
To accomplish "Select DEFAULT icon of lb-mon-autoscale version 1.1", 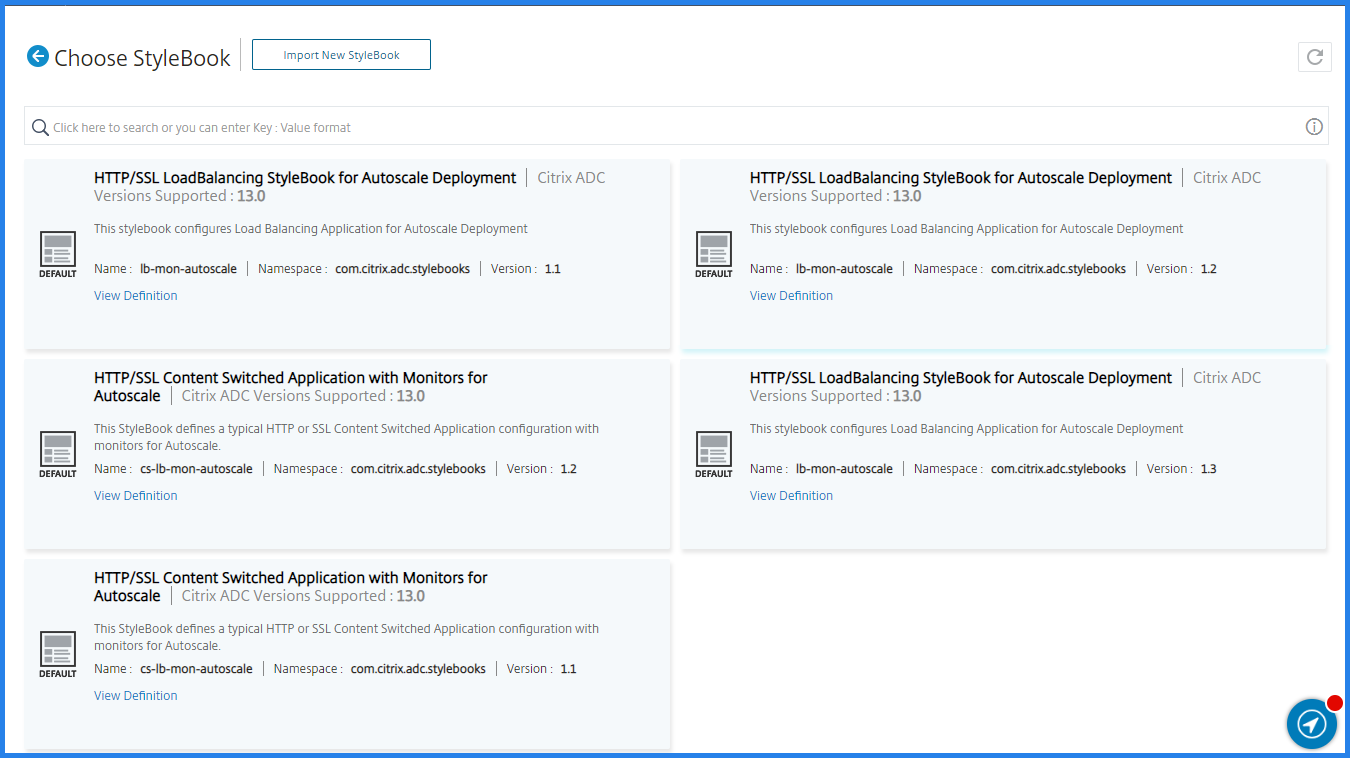I will click(x=58, y=254).
